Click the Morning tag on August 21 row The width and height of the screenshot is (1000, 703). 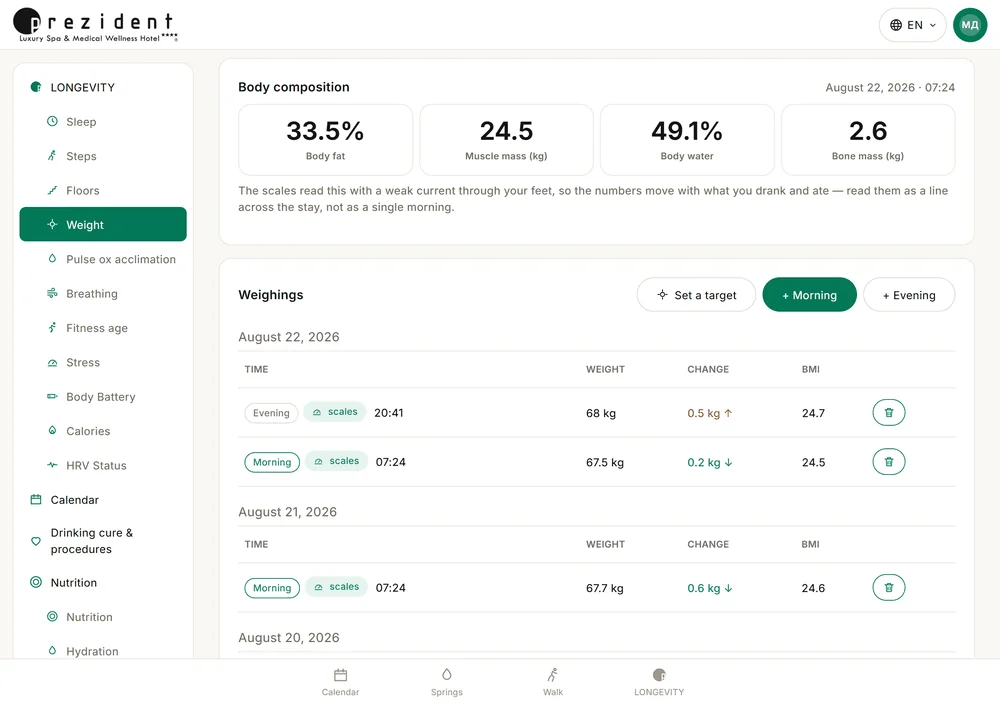tap(272, 588)
